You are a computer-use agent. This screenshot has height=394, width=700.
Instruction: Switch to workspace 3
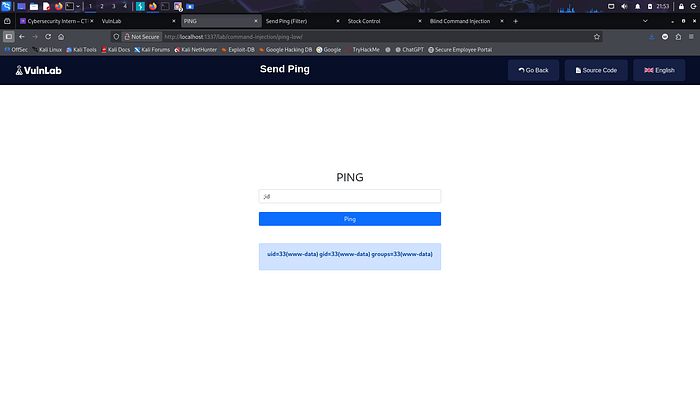tap(113, 6)
